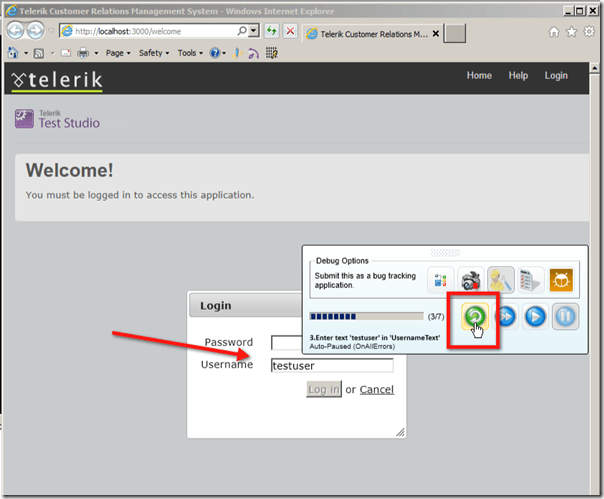Screen dimensions: 604x499
Task: Maximize the Internet Explorer window
Action: coord(579,11)
